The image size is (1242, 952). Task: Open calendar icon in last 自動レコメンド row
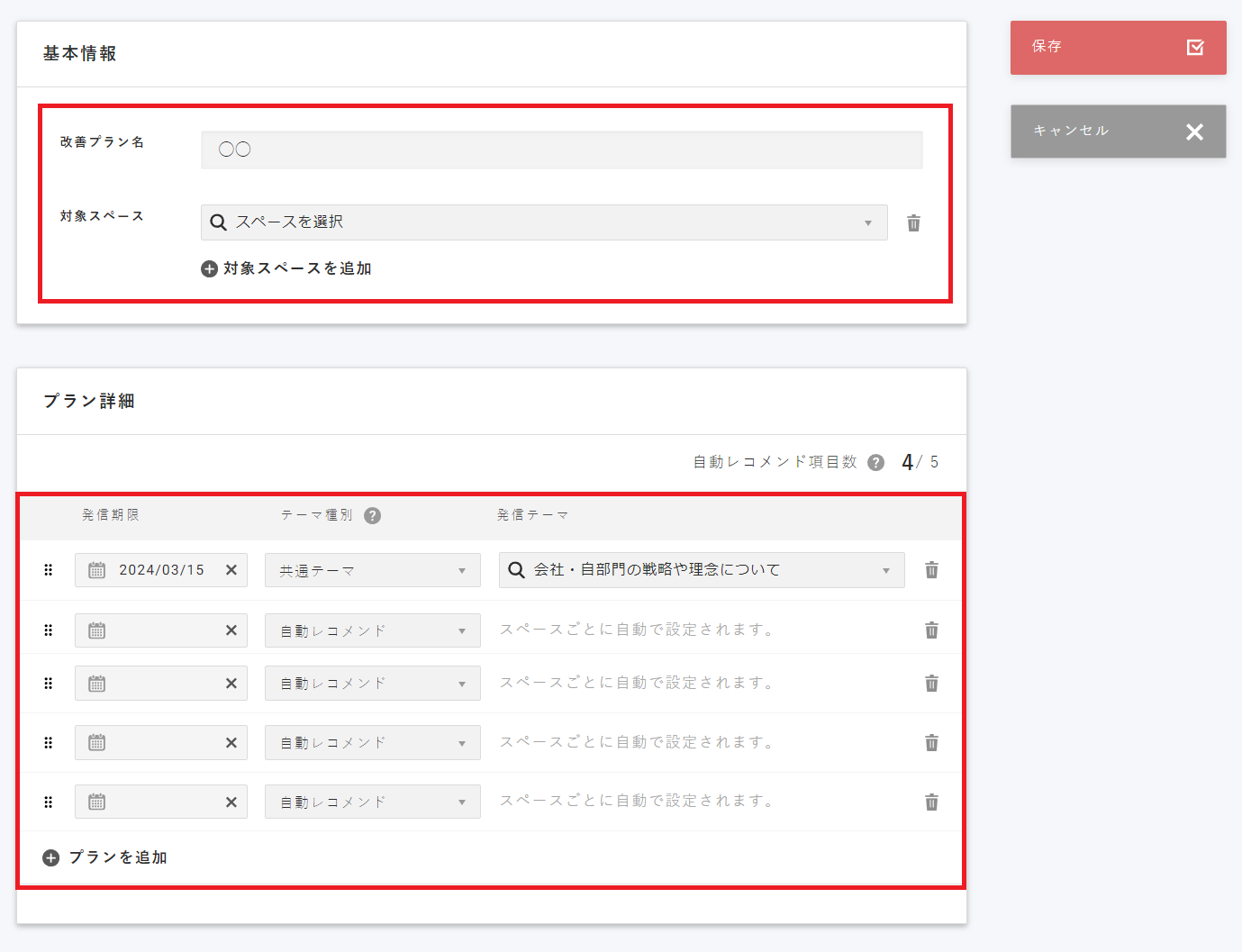point(97,802)
